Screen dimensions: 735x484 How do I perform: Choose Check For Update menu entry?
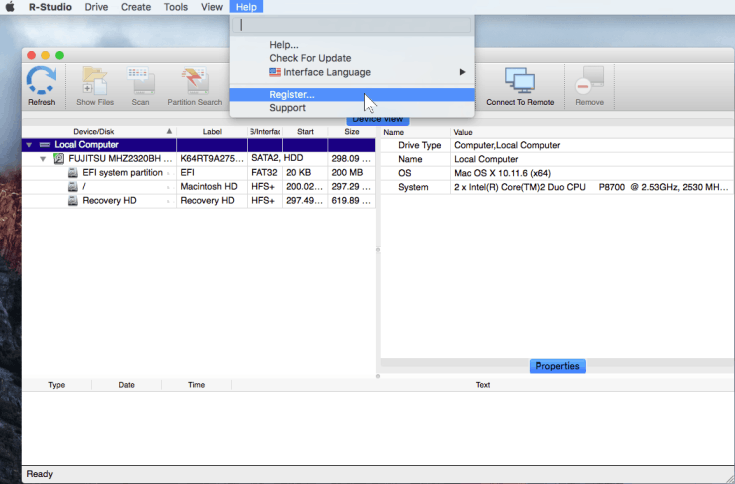pos(310,58)
